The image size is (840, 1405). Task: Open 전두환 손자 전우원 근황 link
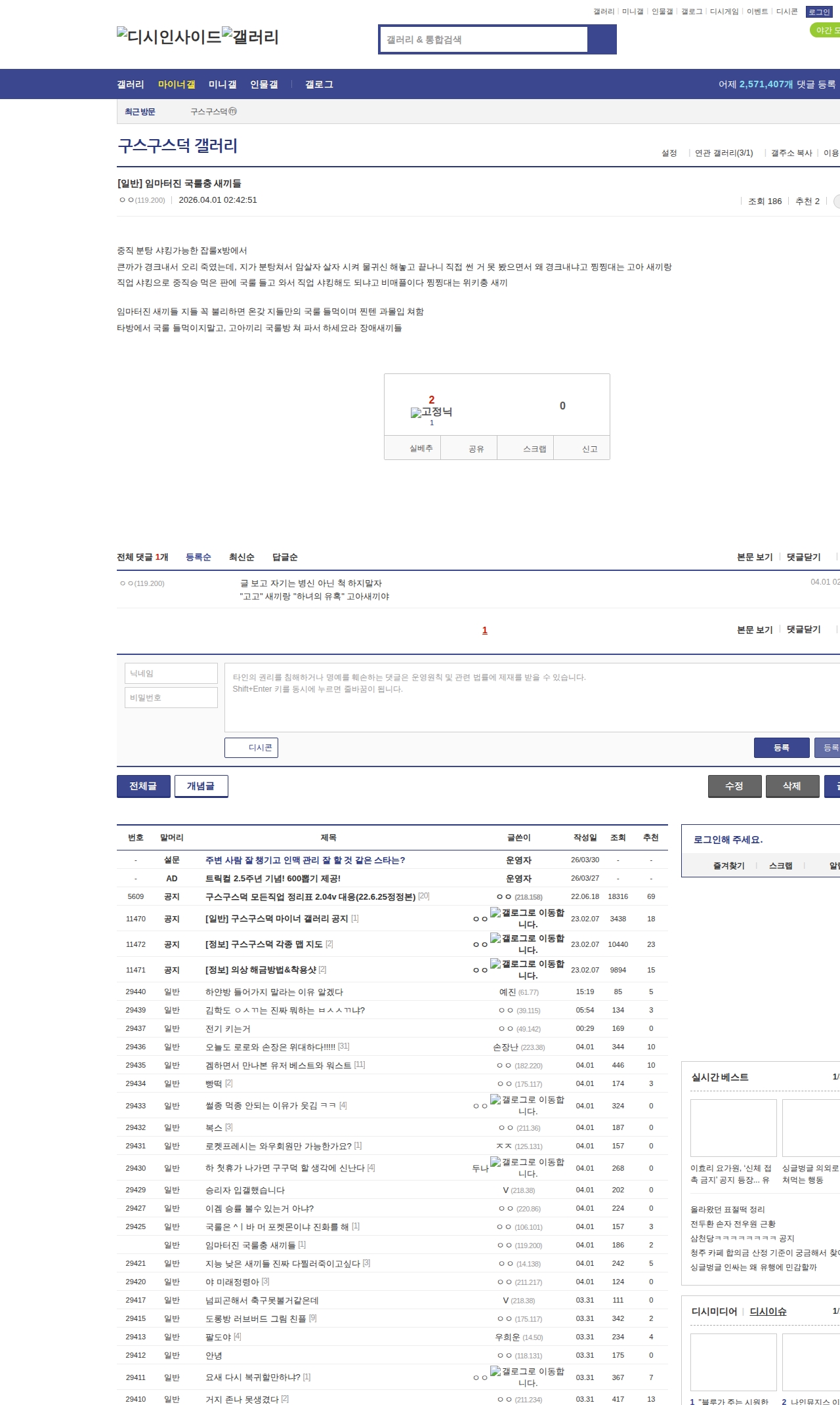[x=732, y=1224]
